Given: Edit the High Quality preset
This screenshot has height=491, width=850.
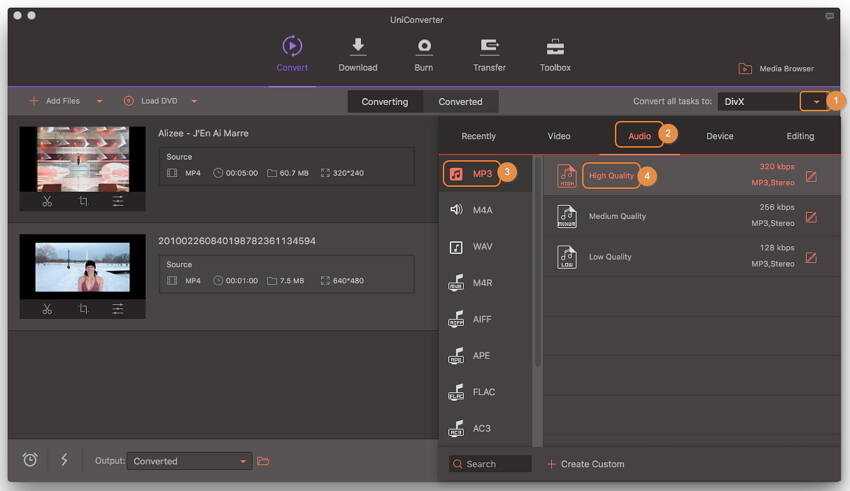Looking at the screenshot, I should coord(811,176).
